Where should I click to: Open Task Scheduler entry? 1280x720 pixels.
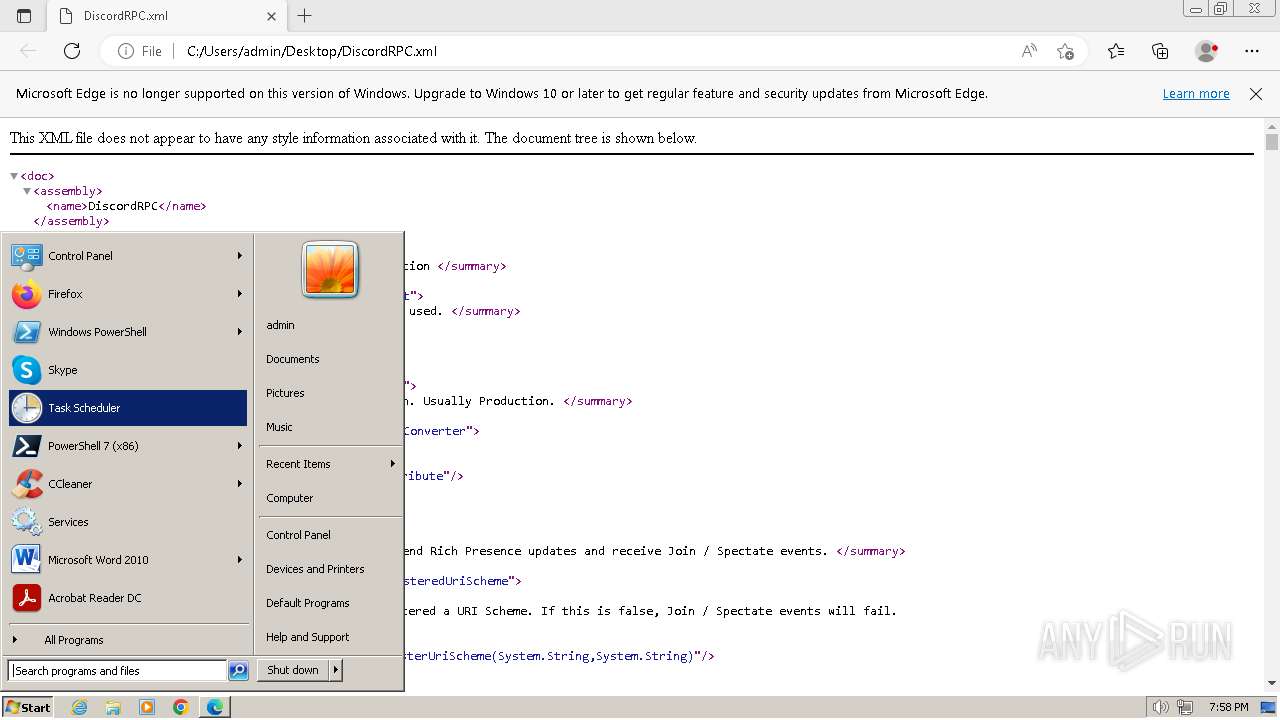(x=128, y=408)
